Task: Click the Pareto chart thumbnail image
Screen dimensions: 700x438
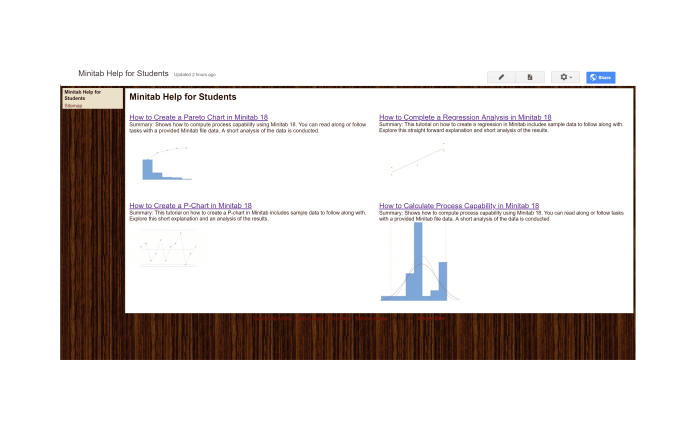Action: coord(167,163)
